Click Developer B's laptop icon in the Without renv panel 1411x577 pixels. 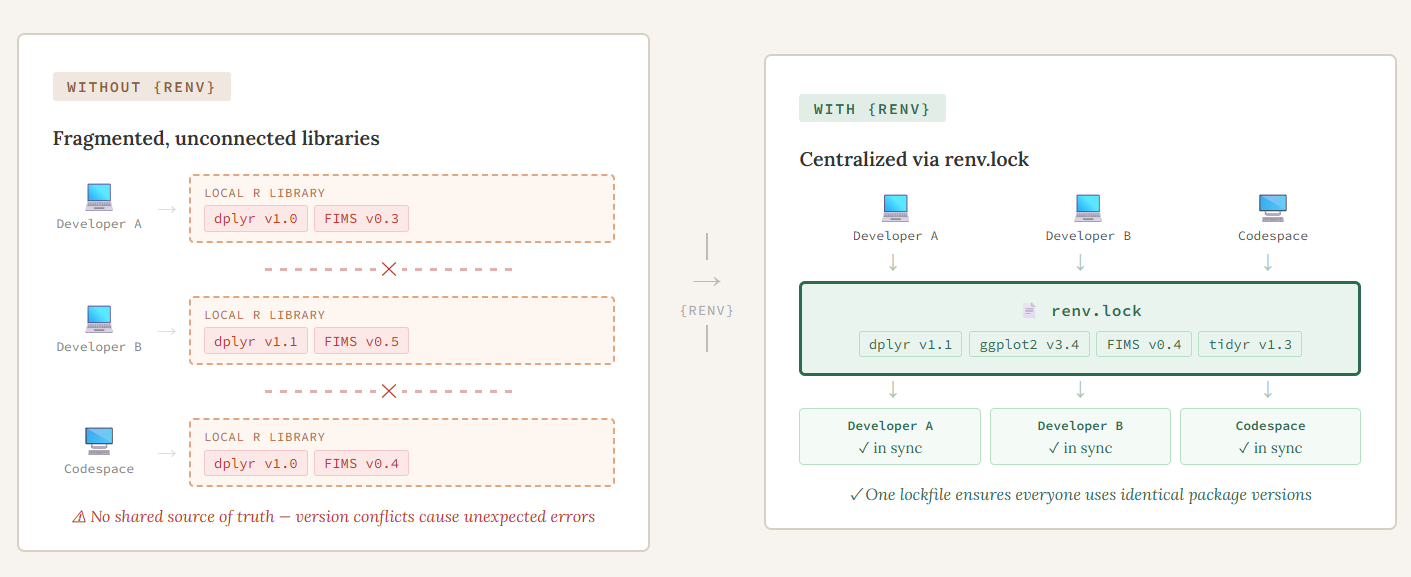(x=99, y=319)
